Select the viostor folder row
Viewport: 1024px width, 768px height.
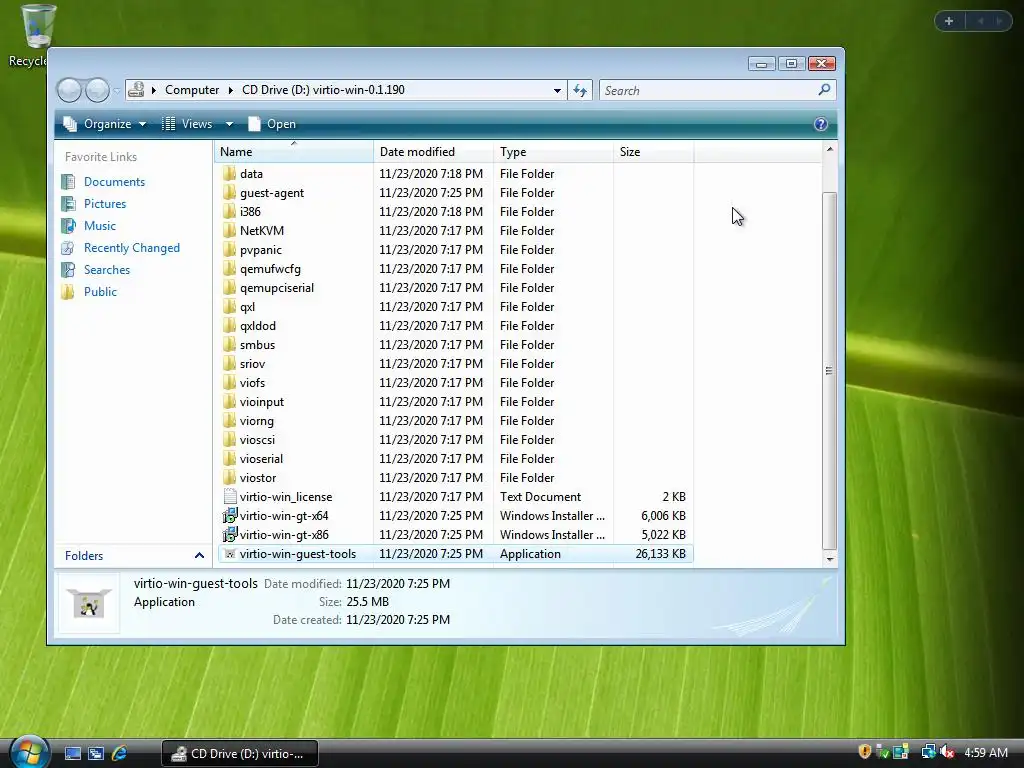[455, 477]
